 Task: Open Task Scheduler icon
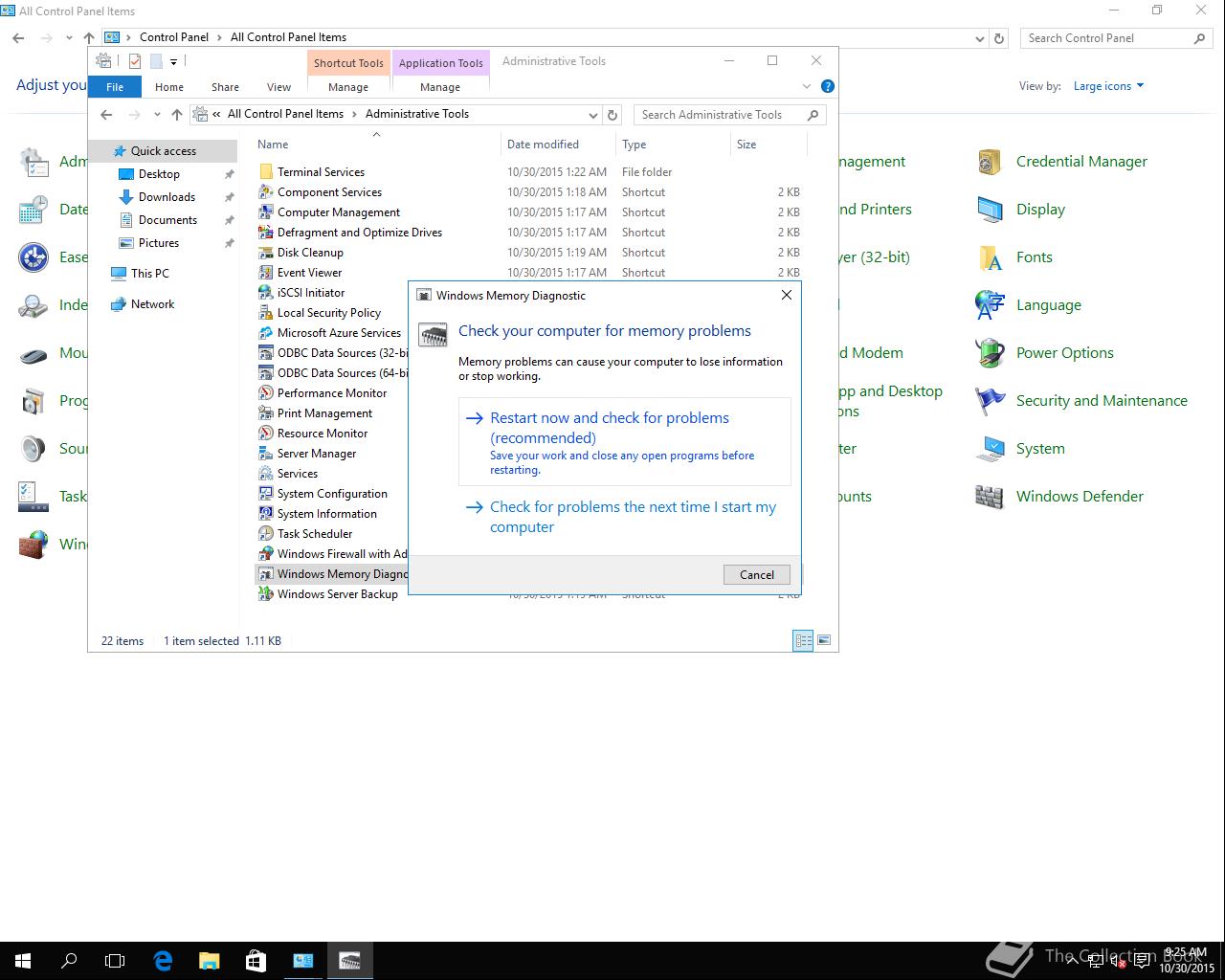[266, 534]
